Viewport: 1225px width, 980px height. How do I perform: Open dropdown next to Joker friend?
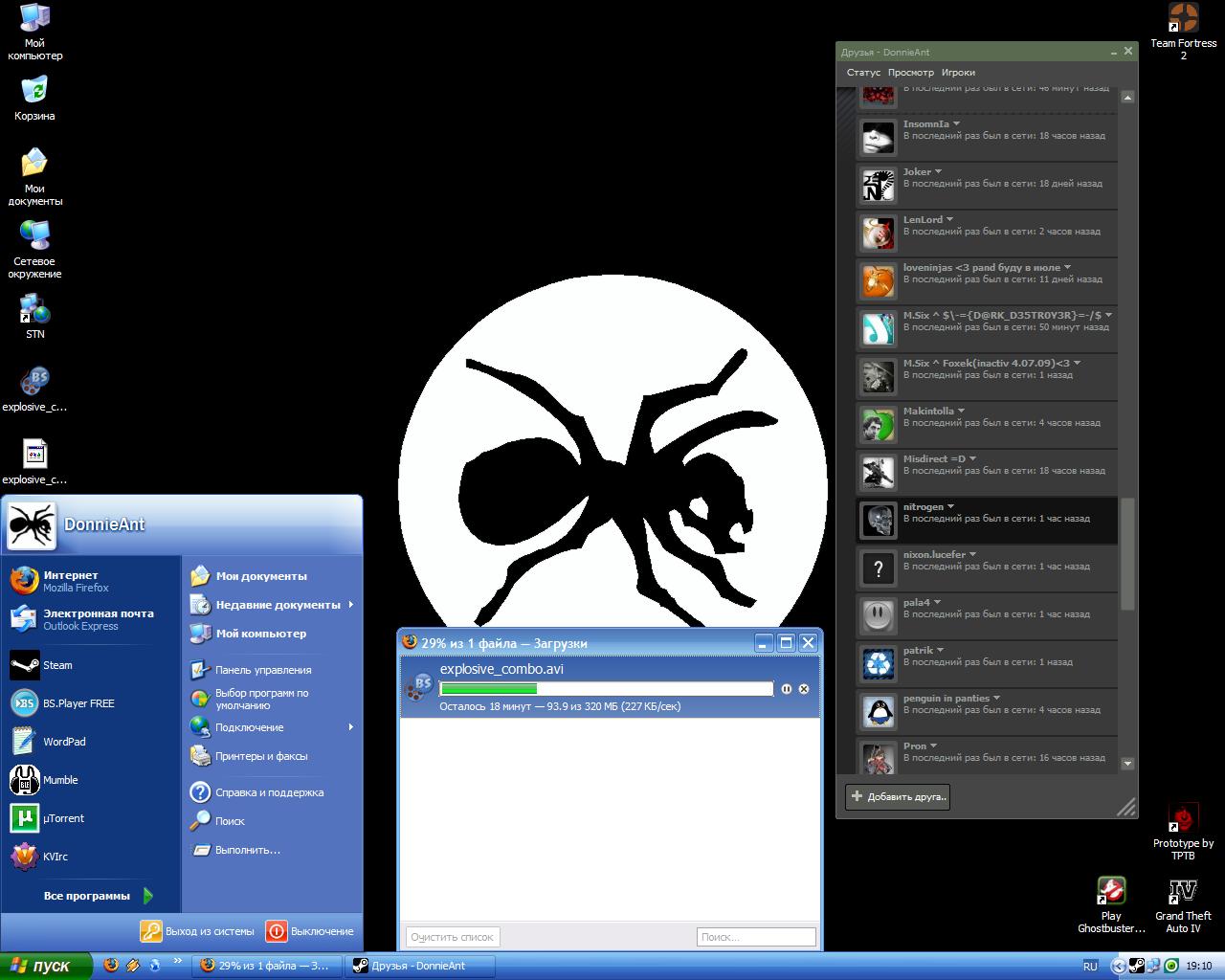click(938, 172)
